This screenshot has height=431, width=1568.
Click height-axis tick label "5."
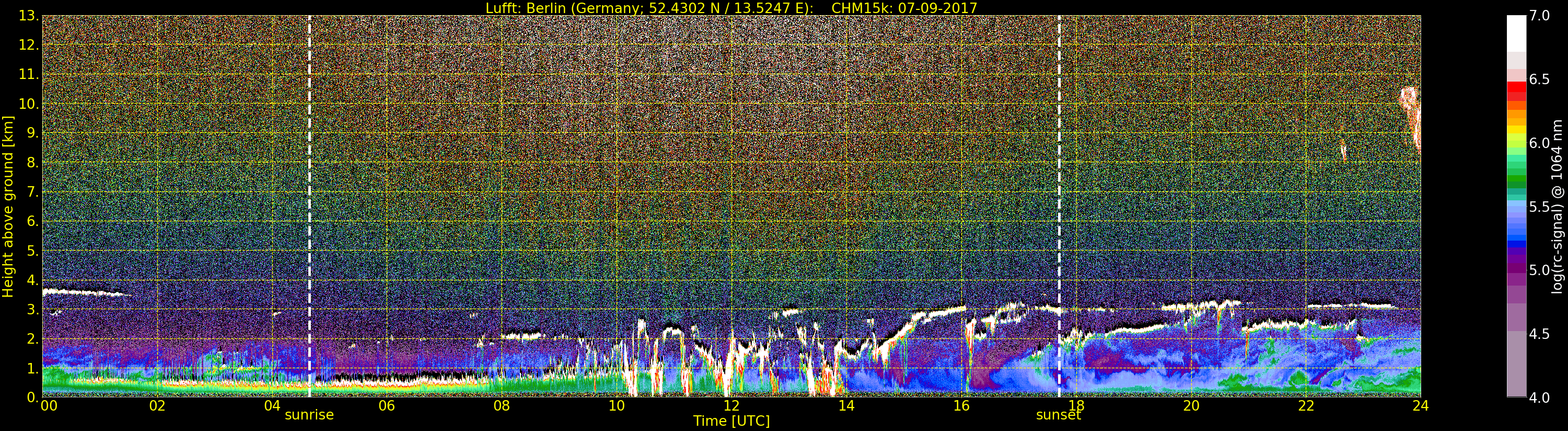[33, 251]
